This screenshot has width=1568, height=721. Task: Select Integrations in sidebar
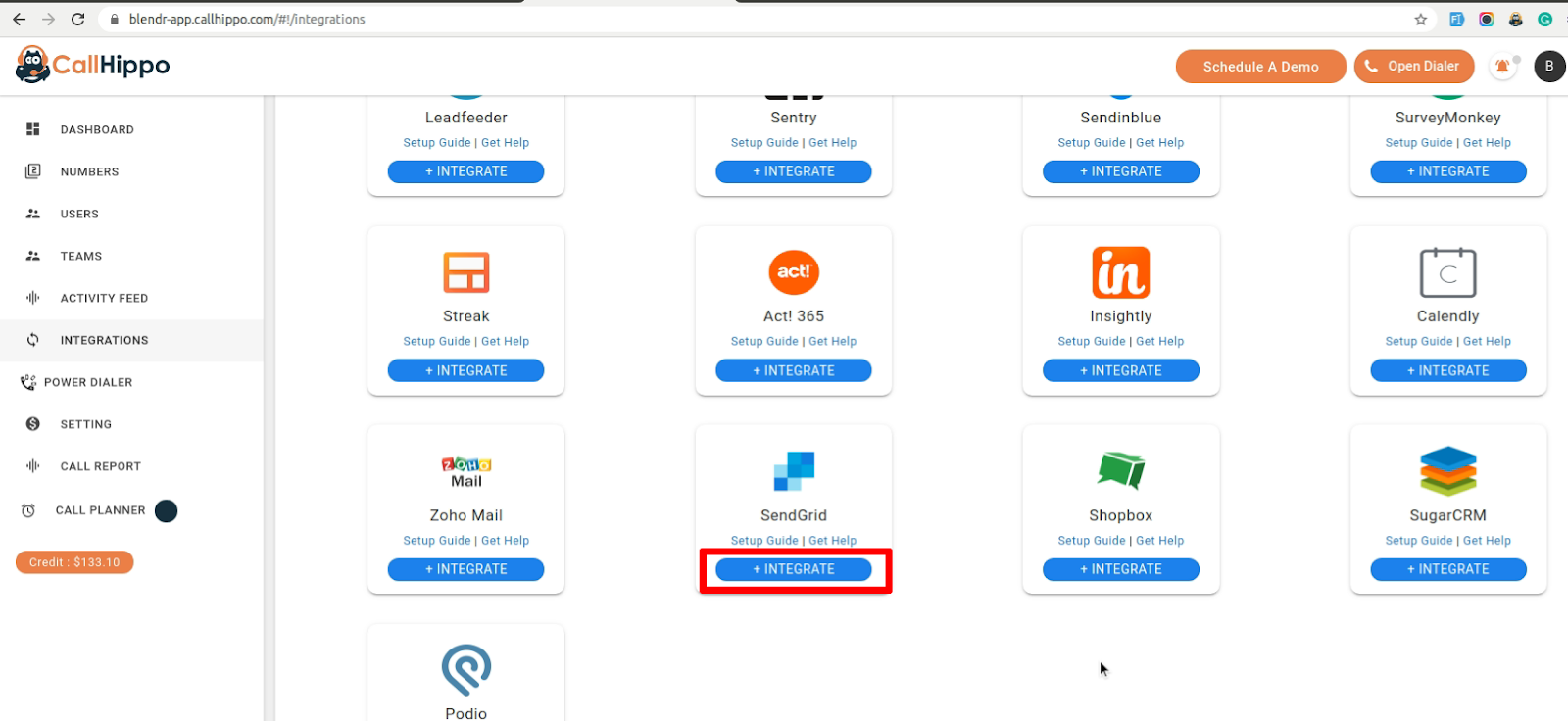(104, 340)
